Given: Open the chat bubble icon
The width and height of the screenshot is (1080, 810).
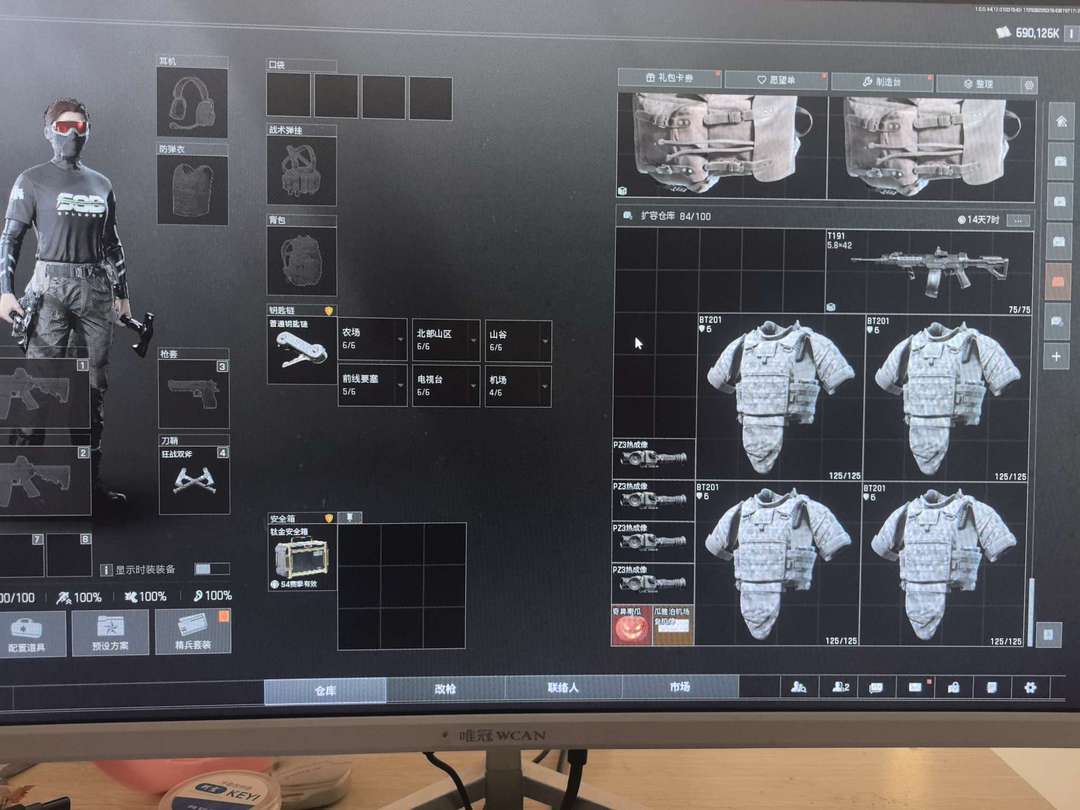Looking at the screenshot, I should click(x=877, y=687).
